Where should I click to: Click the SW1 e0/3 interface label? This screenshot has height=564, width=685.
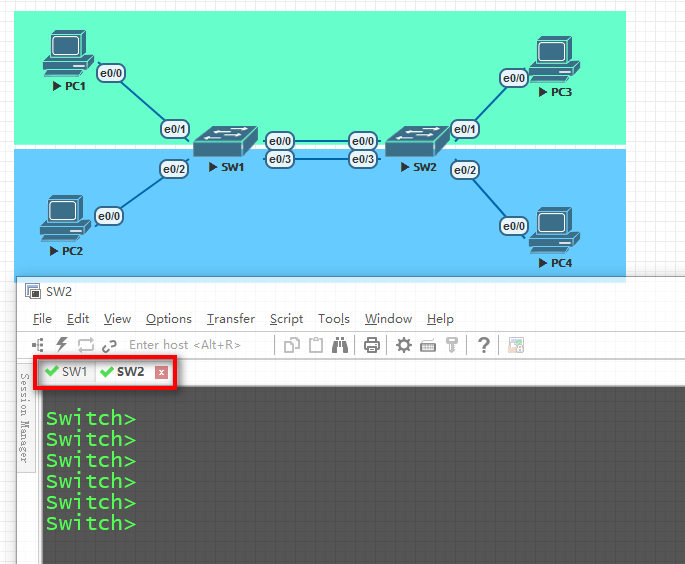(x=280, y=159)
